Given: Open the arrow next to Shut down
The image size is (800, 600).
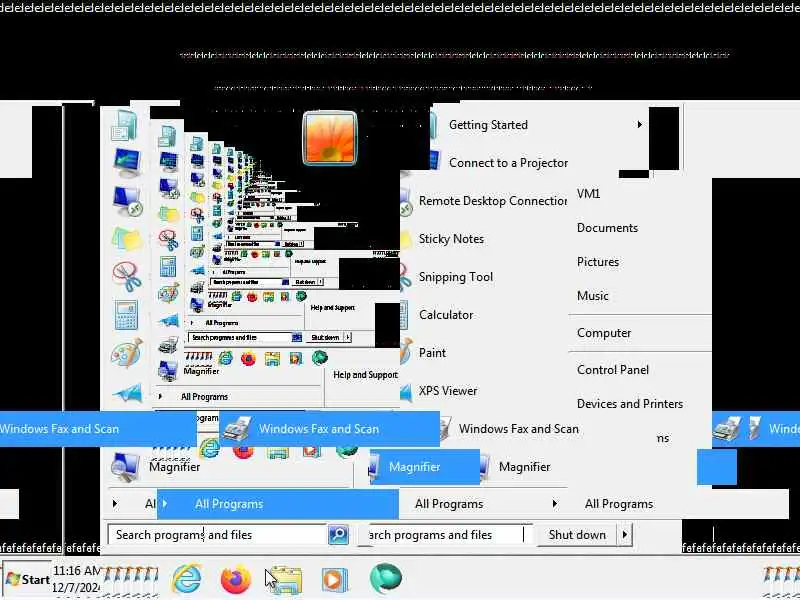Looking at the screenshot, I should (625, 535).
